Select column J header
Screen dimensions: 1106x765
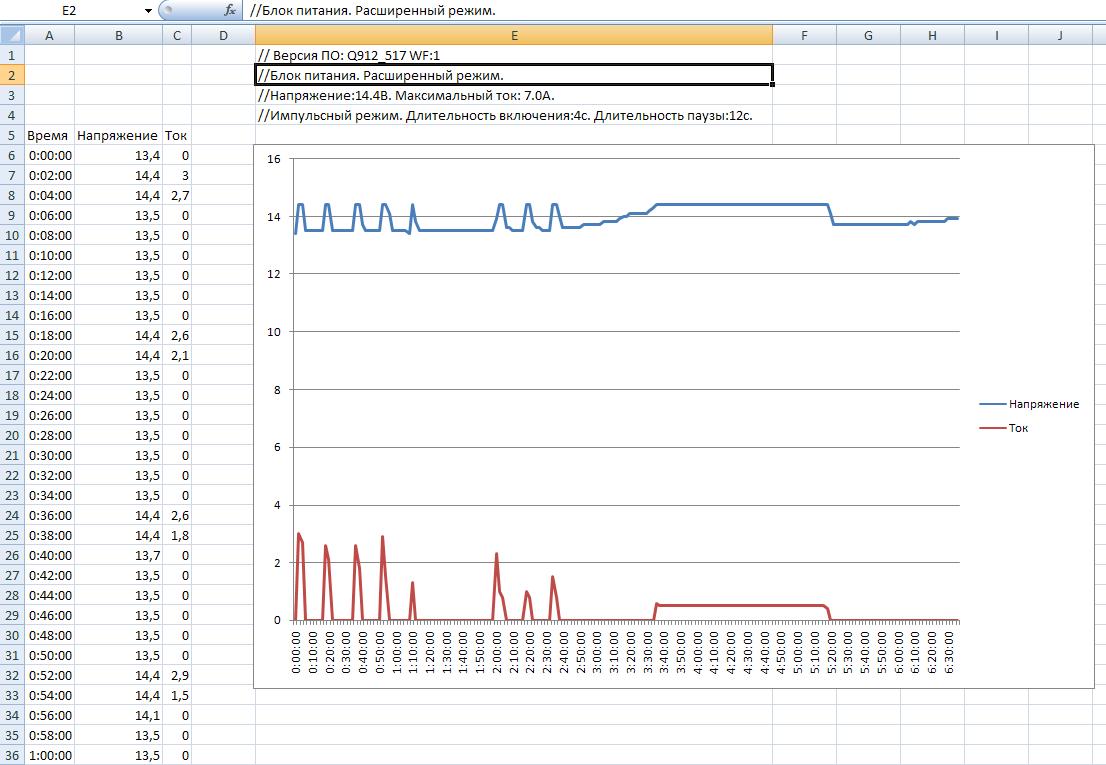1060,35
